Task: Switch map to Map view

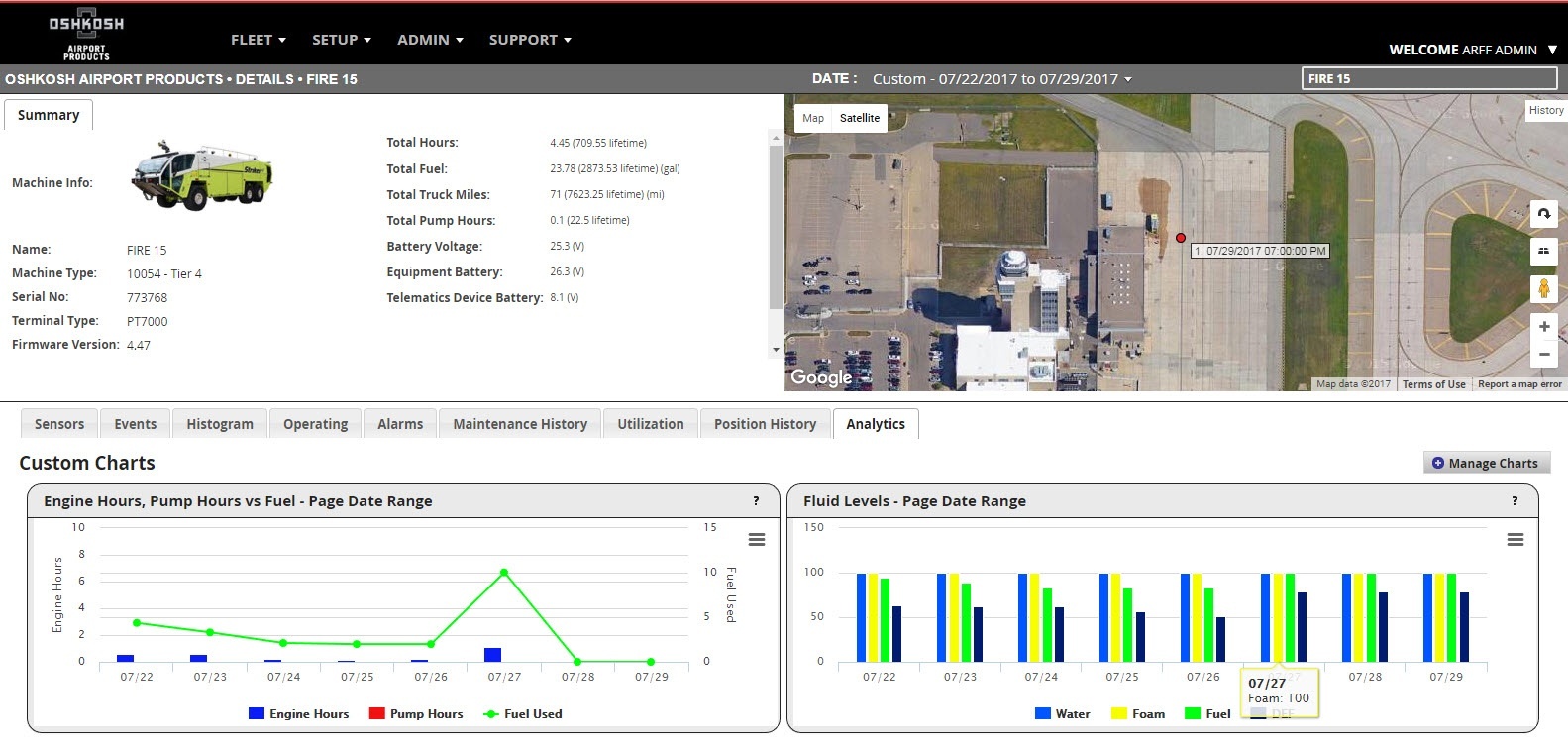Action: pos(813,118)
